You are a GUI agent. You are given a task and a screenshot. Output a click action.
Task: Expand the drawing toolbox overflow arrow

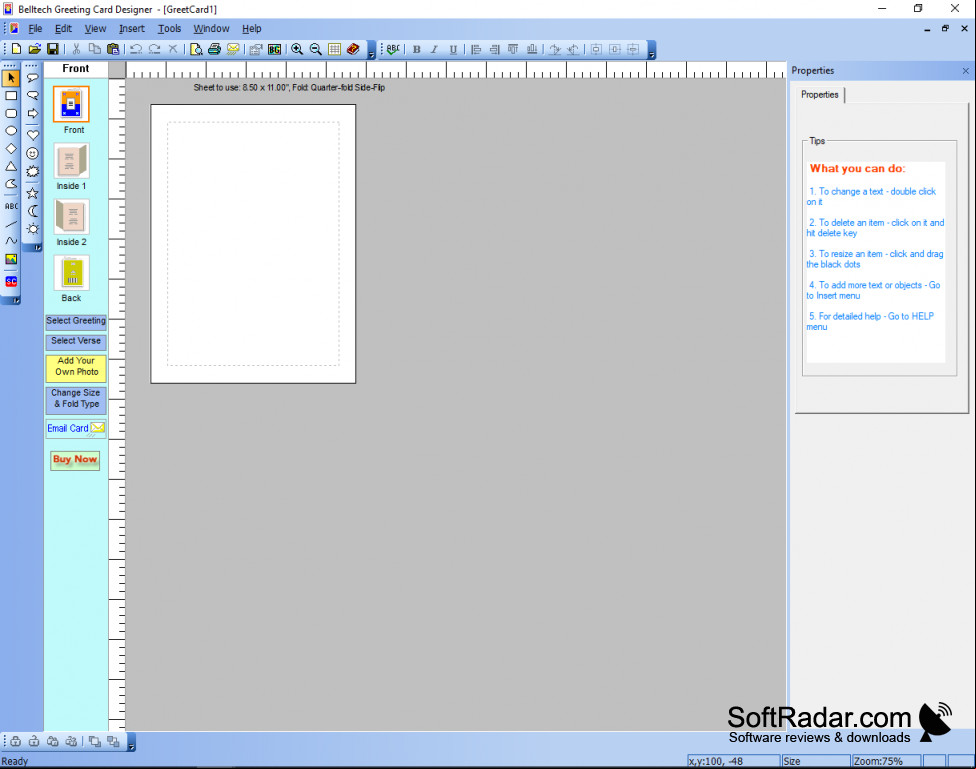point(16,301)
